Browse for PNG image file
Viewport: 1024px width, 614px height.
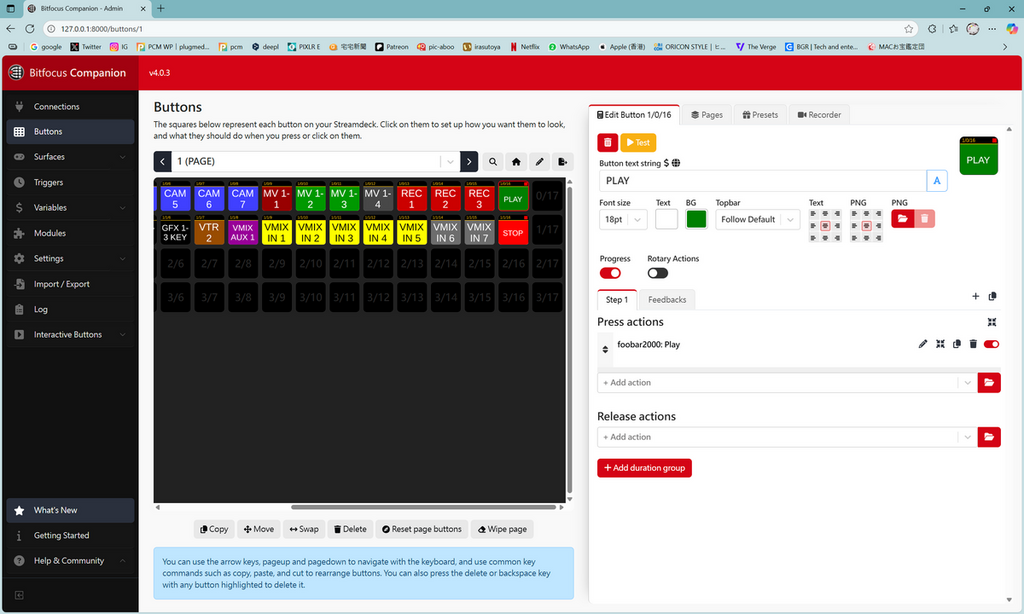coord(903,219)
